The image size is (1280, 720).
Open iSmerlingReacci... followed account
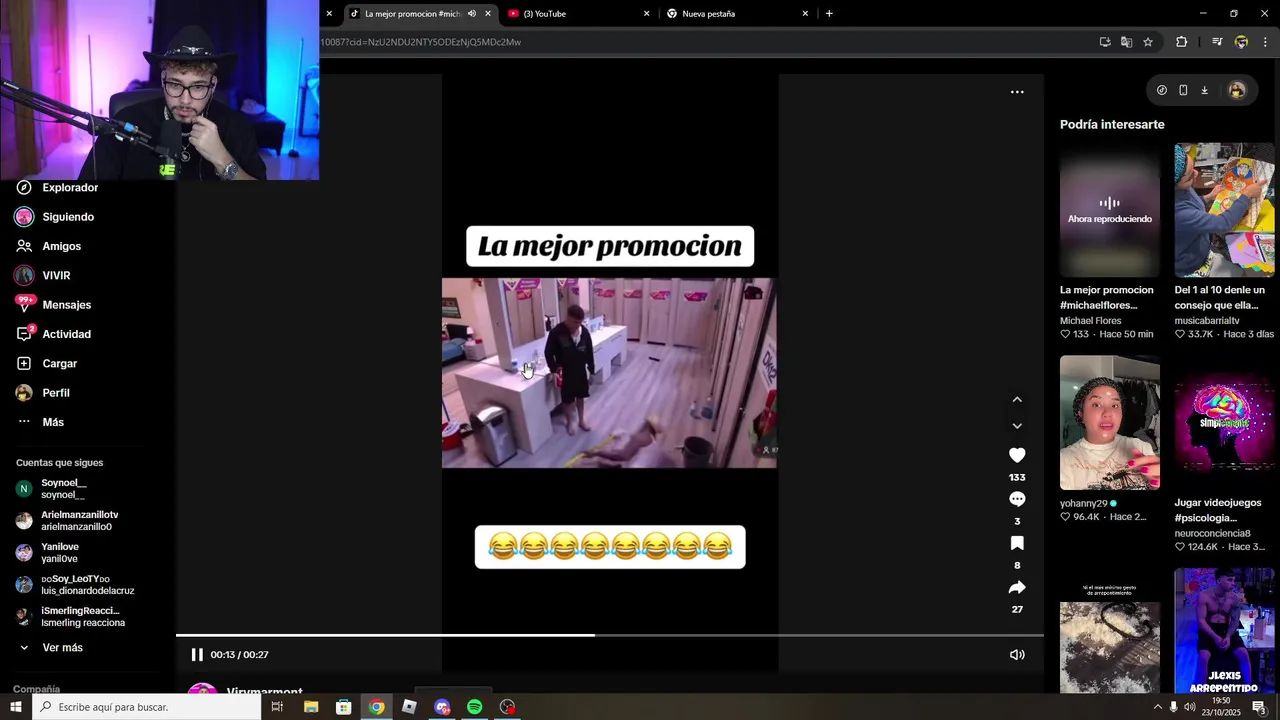pyautogui.click(x=70, y=617)
